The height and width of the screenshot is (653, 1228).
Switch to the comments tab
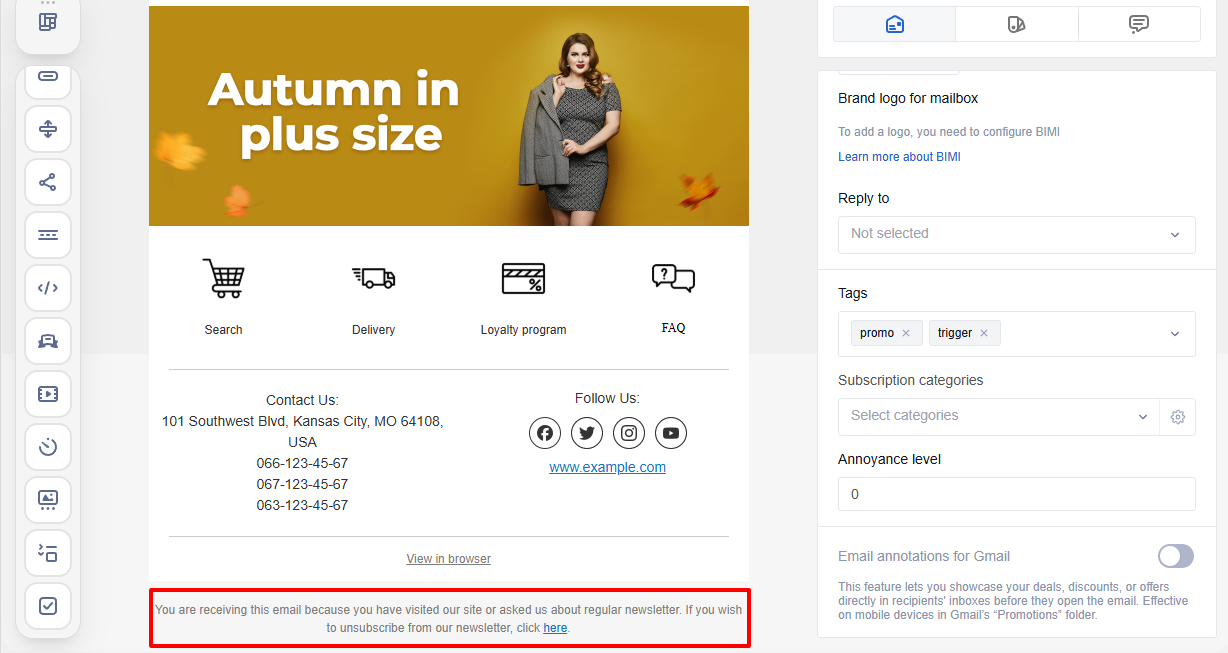[1139, 23]
